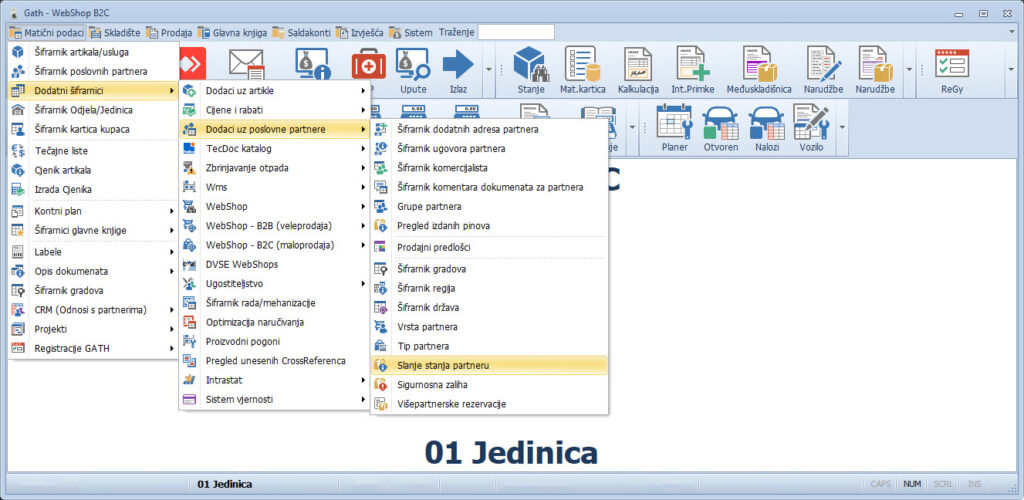Click the Stanje toolbar icon
The image size is (1024, 500).
click(x=531, y=70)
